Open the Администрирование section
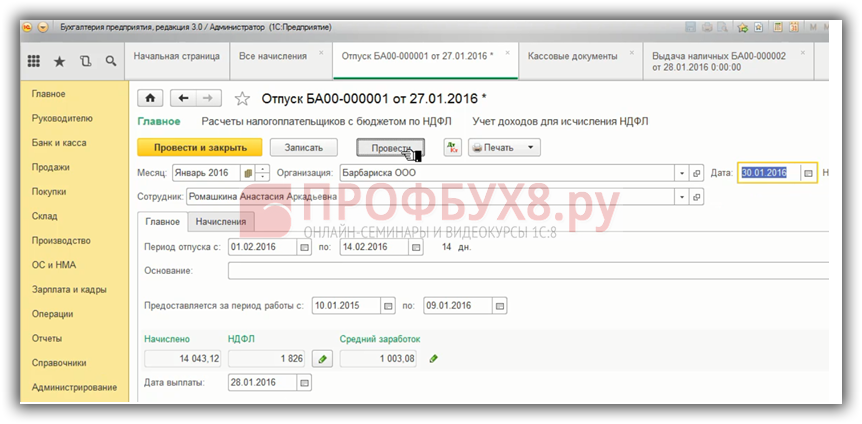The width and height of the screenshot is (862, 424). [x=74, y=387]
